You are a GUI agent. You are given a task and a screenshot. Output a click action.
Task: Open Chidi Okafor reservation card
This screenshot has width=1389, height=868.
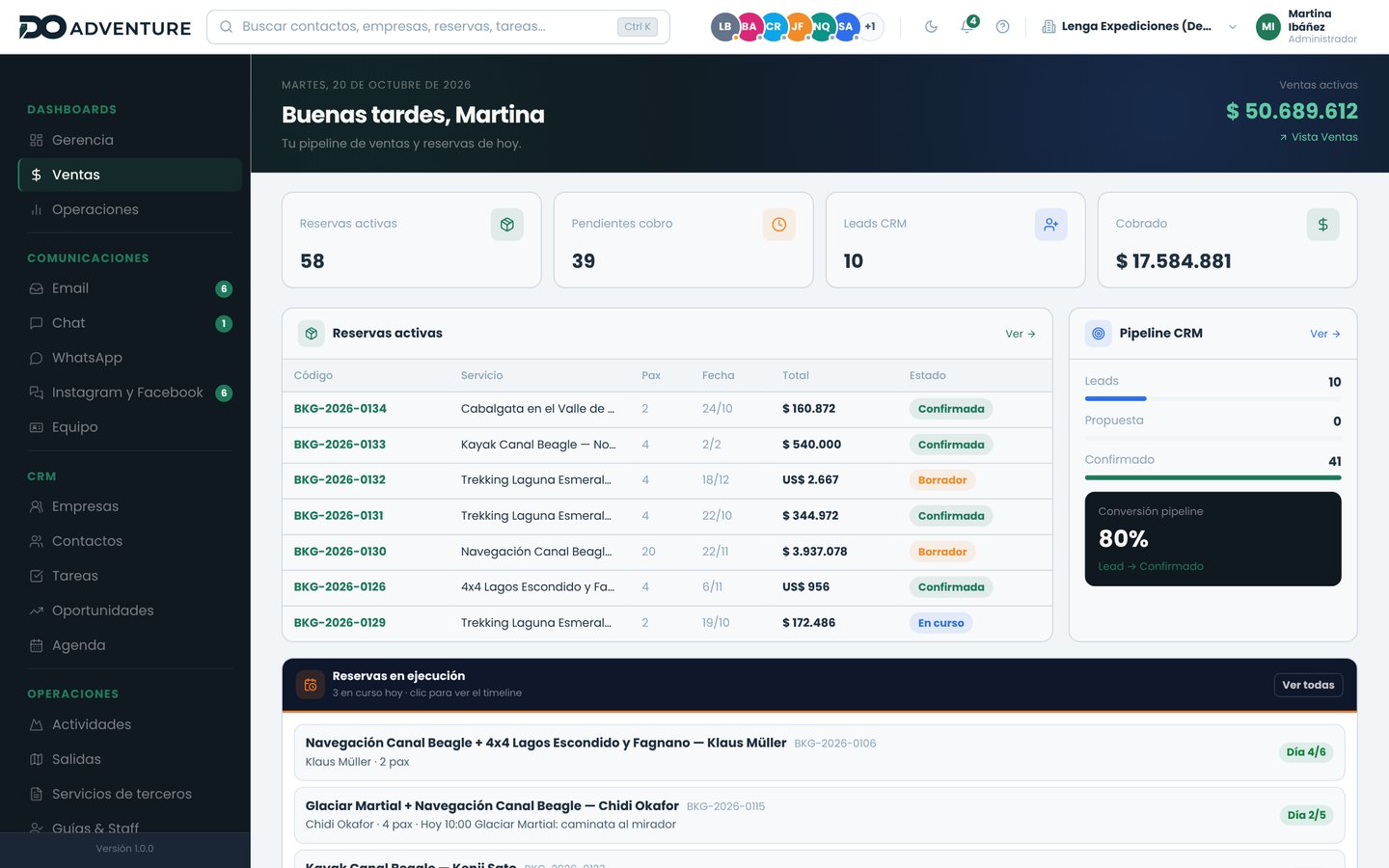click(x=820, y=815)
